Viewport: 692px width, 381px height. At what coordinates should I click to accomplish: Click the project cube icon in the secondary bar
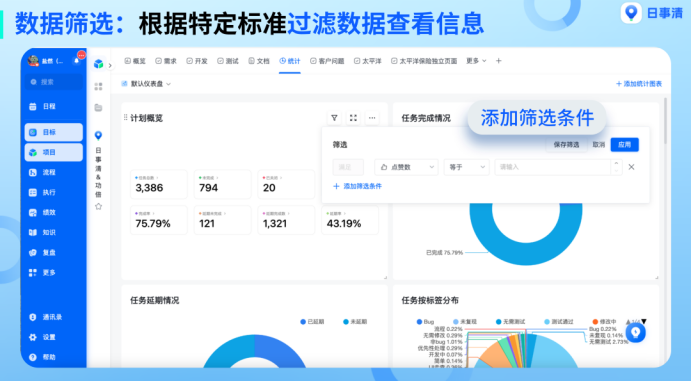(98, 64)
